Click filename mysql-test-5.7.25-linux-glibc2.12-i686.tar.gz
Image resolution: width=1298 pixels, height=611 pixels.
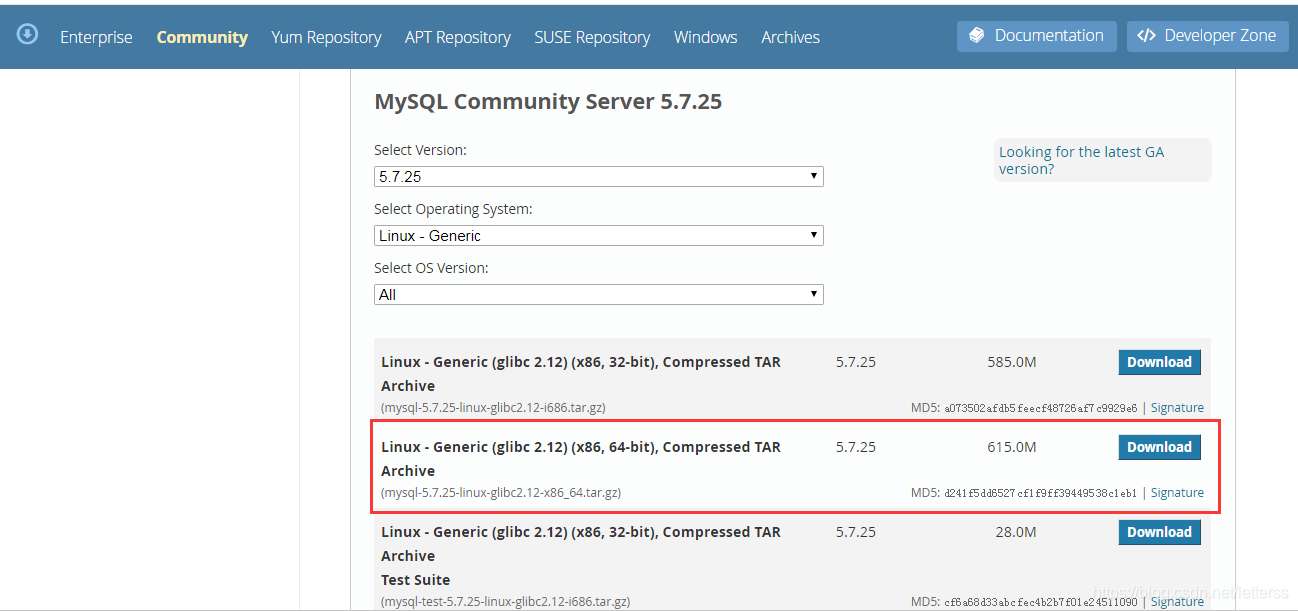506,602
